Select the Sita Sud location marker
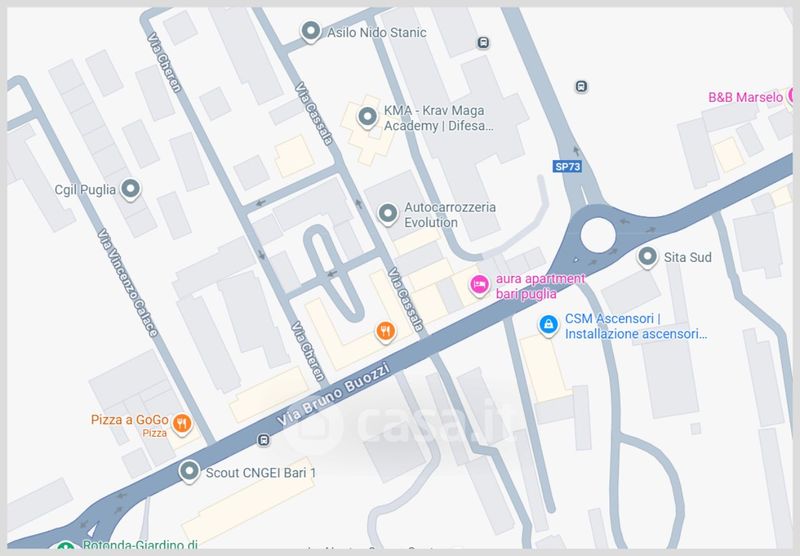Screen dimensions: 800x556 coord(647,257)
